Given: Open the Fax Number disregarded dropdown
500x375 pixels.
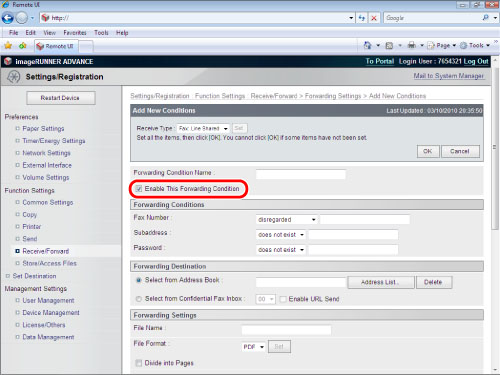Looking at the screenshot, I should (287, 220).
